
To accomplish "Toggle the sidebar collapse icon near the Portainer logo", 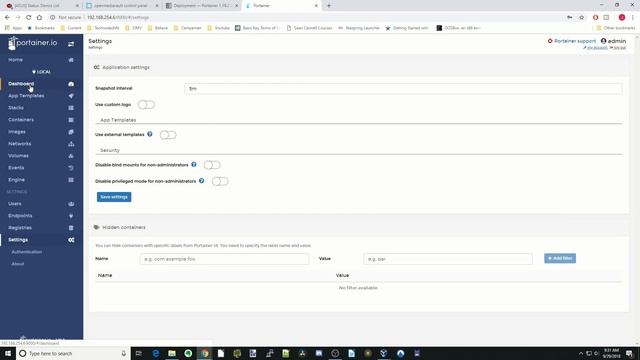I will pyautogui.click(x=71, y=44).
